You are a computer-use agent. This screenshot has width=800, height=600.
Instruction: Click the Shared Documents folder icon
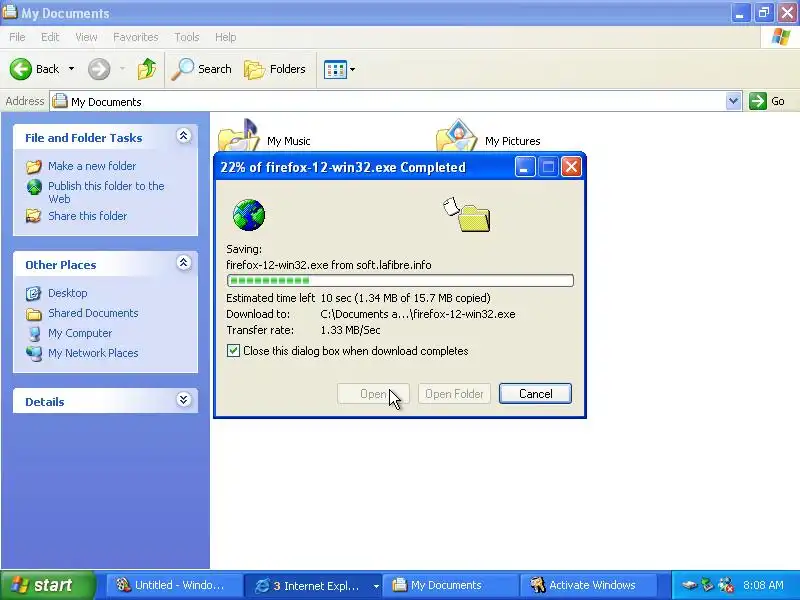tap(34, 314)
